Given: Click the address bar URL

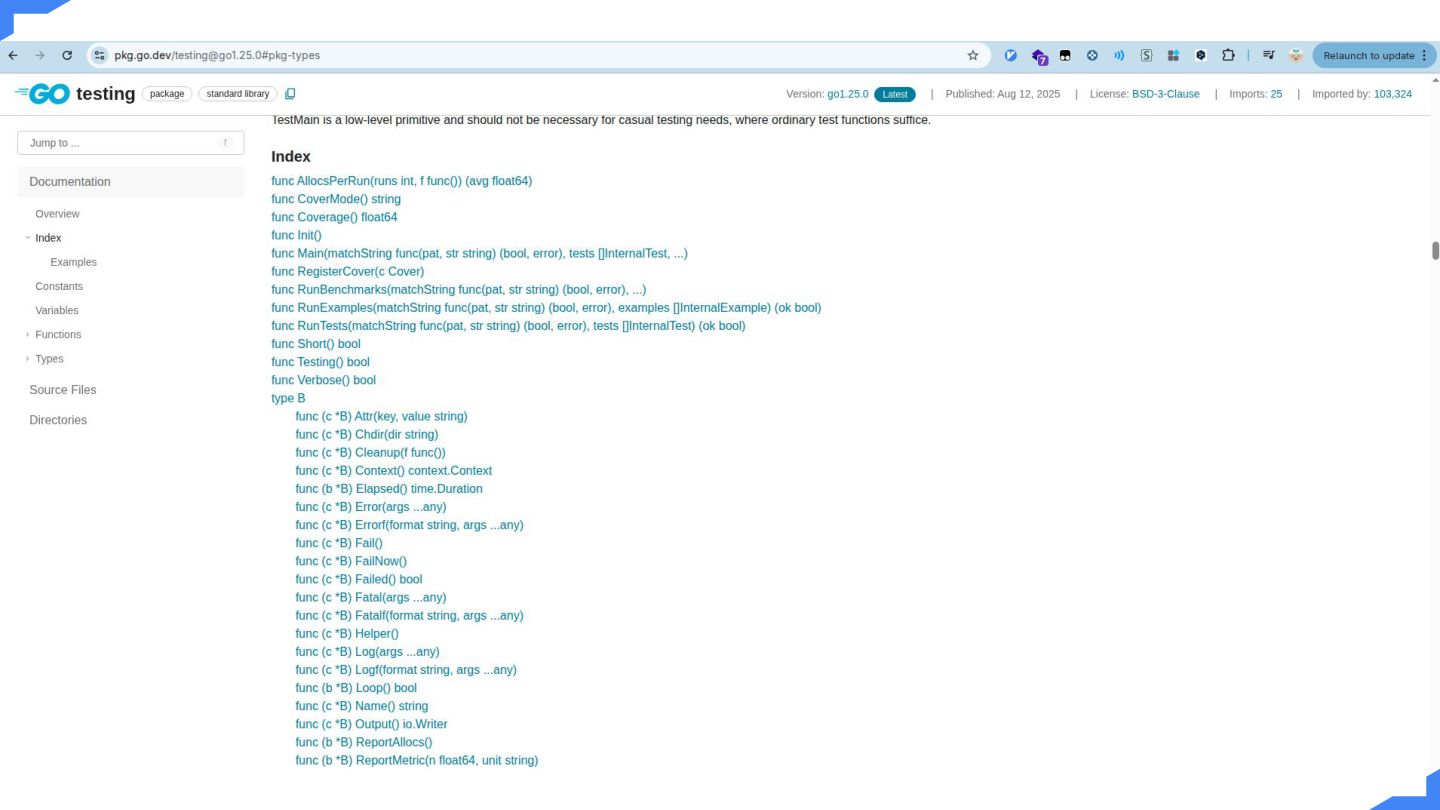Looking at the screenshot, I should [217, 56].
